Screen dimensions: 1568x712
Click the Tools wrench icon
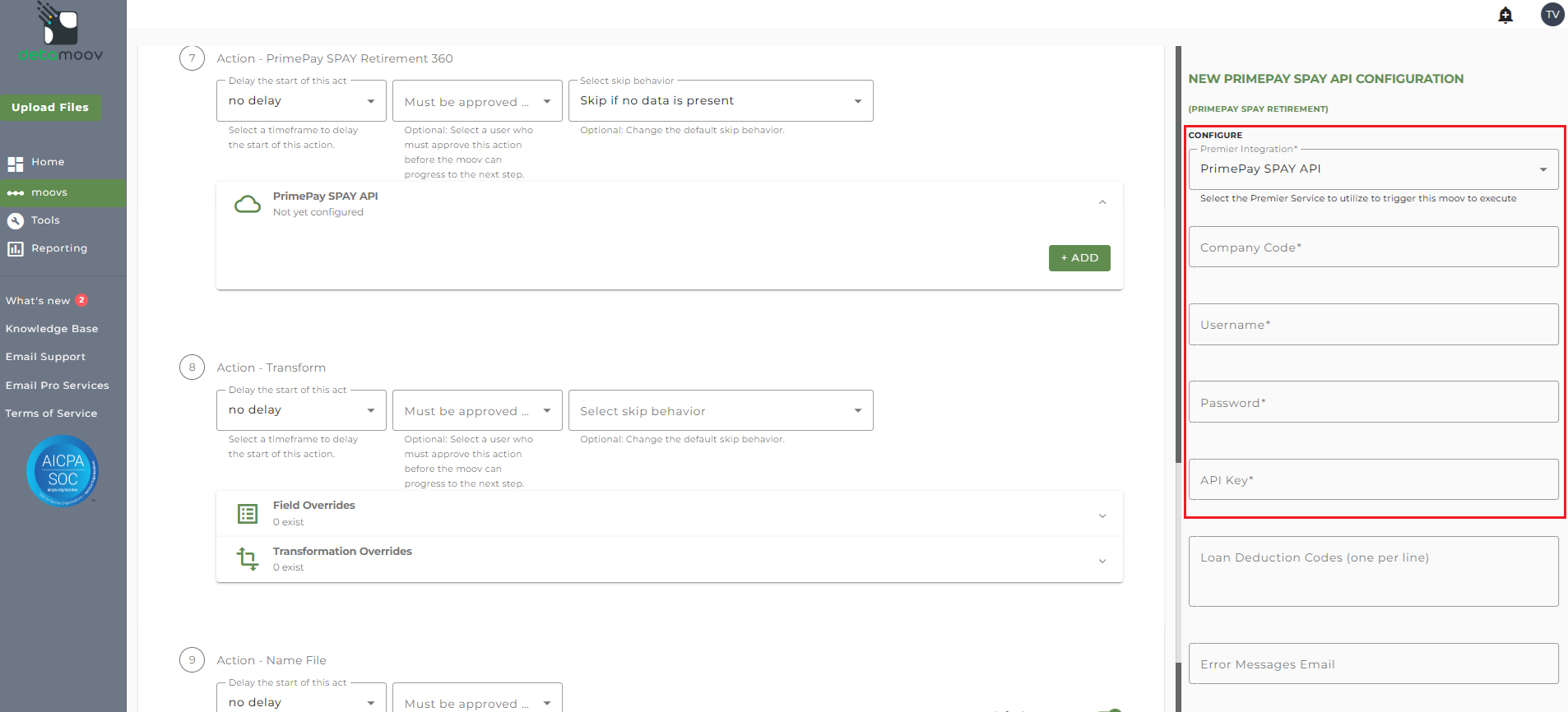16,220
